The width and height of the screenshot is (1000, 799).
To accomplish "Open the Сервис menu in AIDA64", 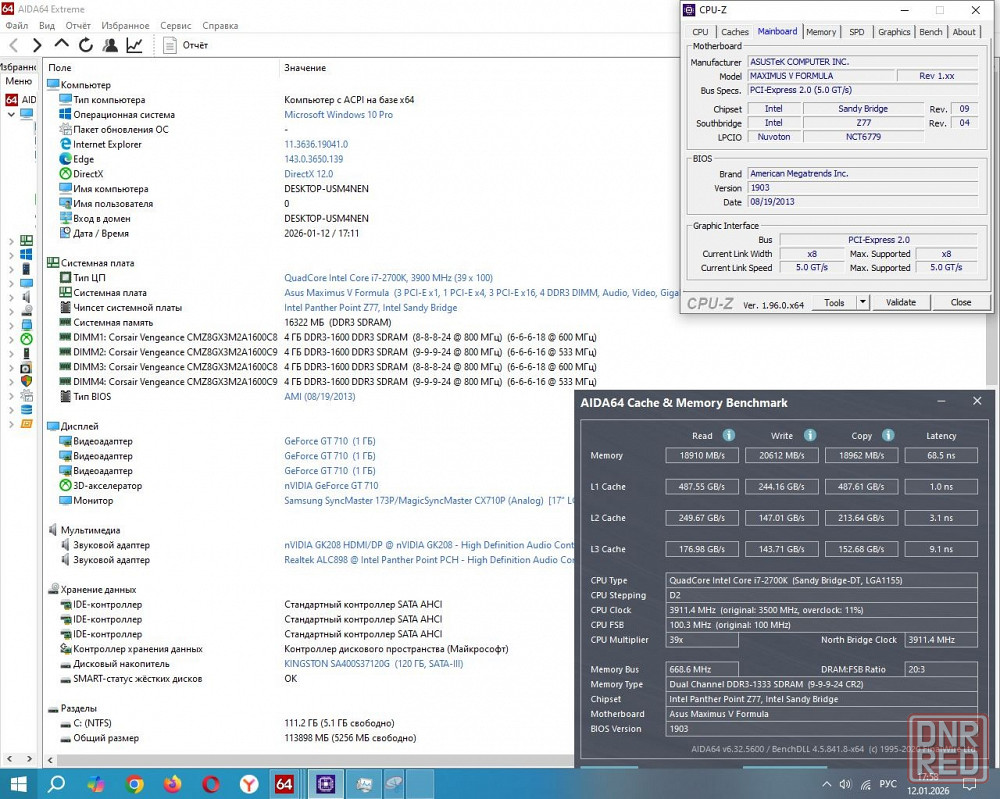I will pyautogui.click(x=176, y=25).
